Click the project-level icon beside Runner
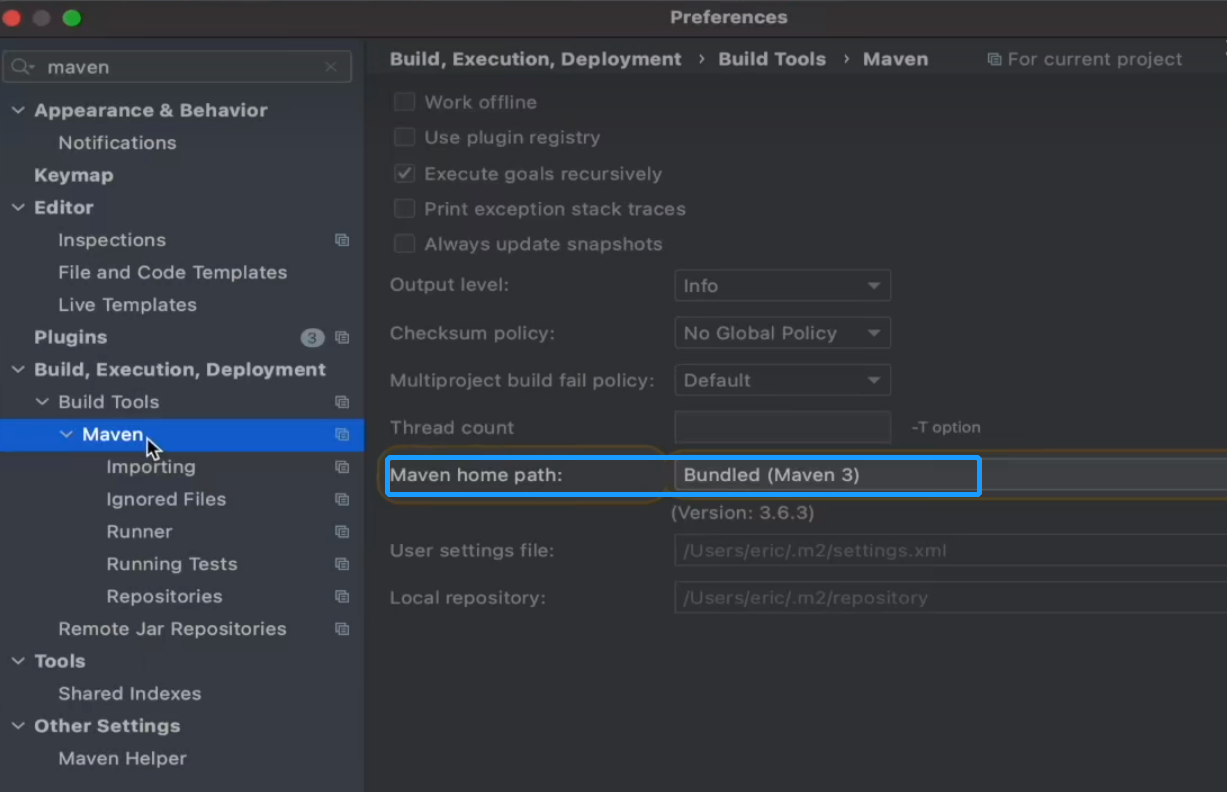Image resolution: width=1227 pixels, height=792 pixels. pyautogui.click(x=342, y=532)
